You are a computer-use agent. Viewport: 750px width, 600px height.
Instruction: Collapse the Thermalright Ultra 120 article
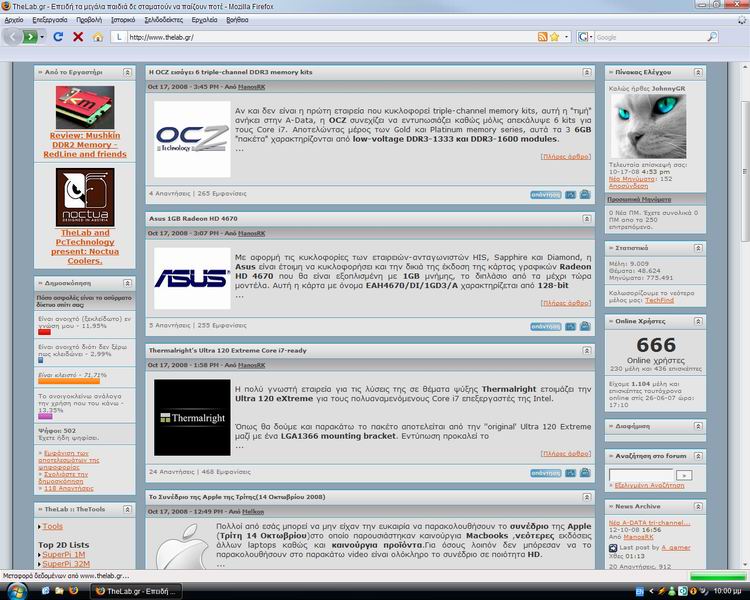[x=587, y=351]
